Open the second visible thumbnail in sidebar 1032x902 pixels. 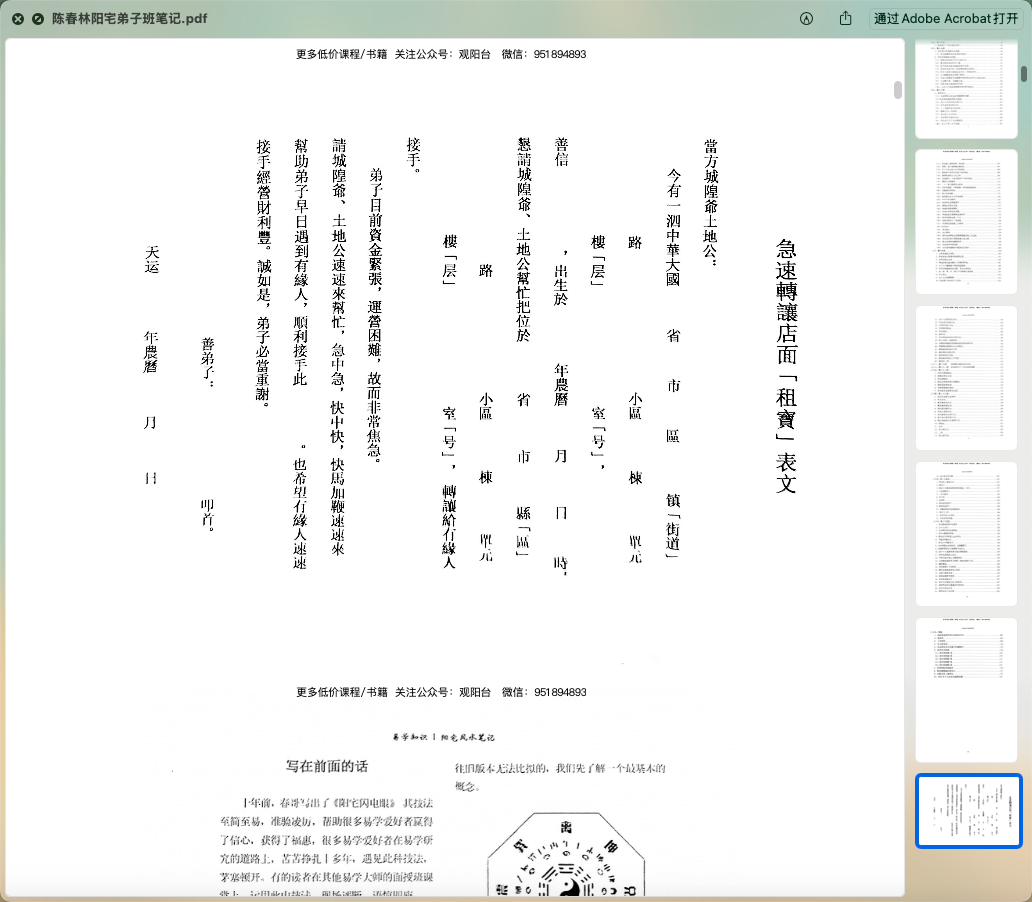967,222
